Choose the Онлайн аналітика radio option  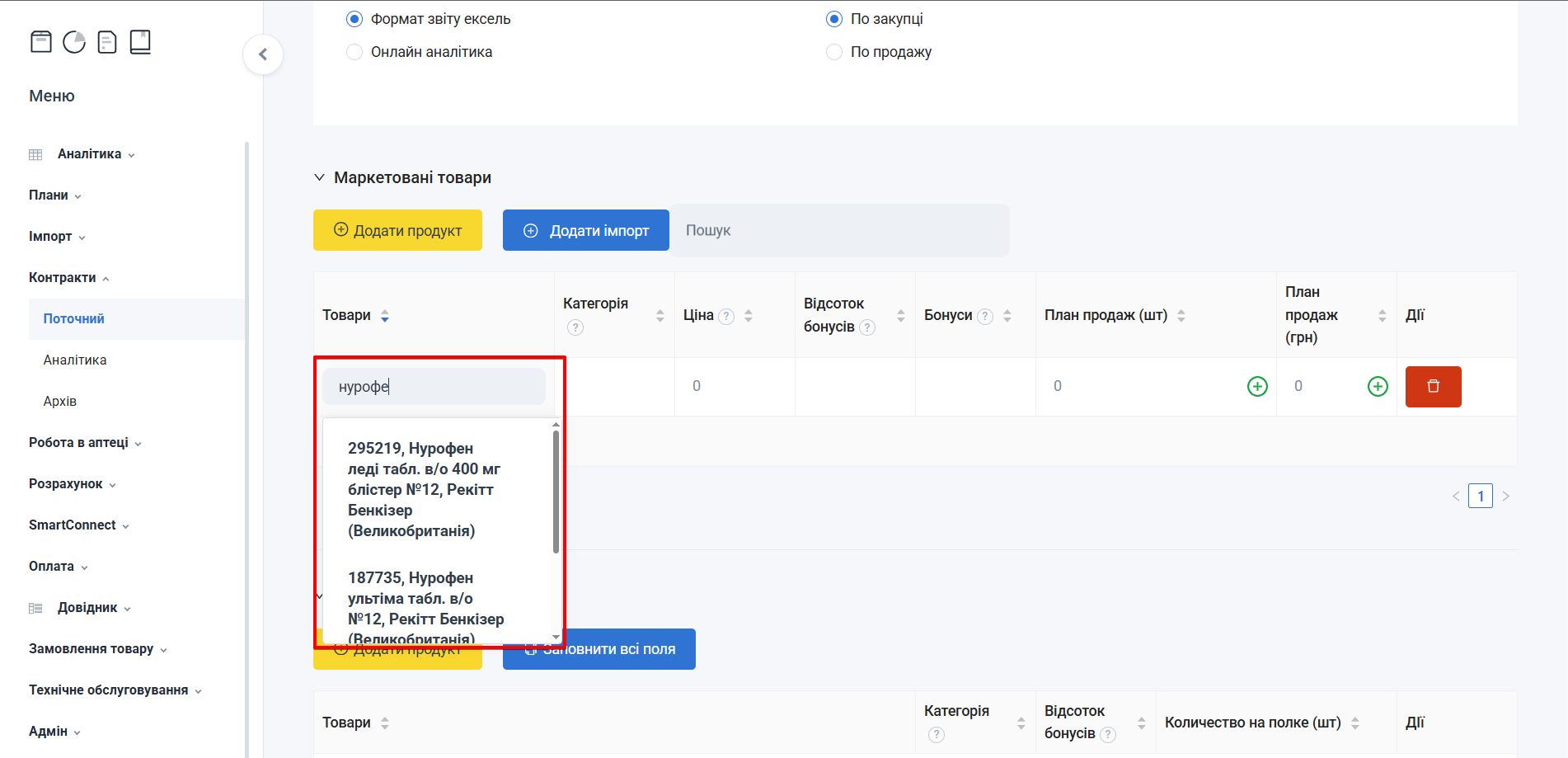tap(354, 52)
